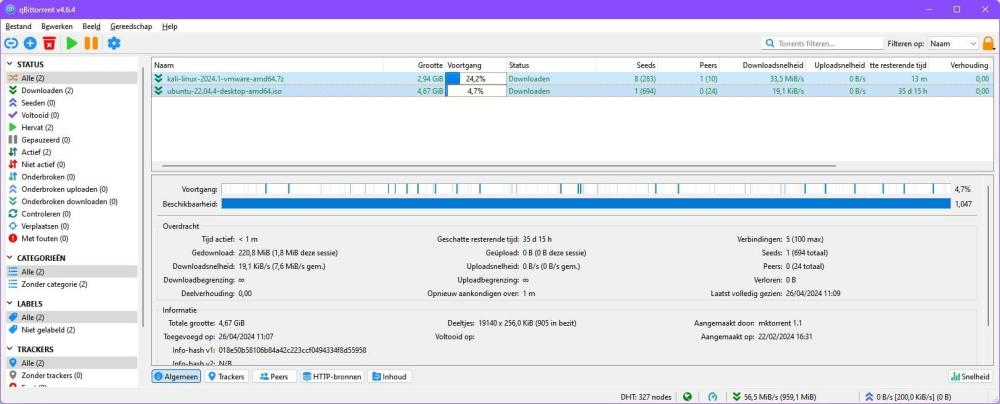Switch to the Trackers tab
1000x404 pixels.
coord(226,377)
